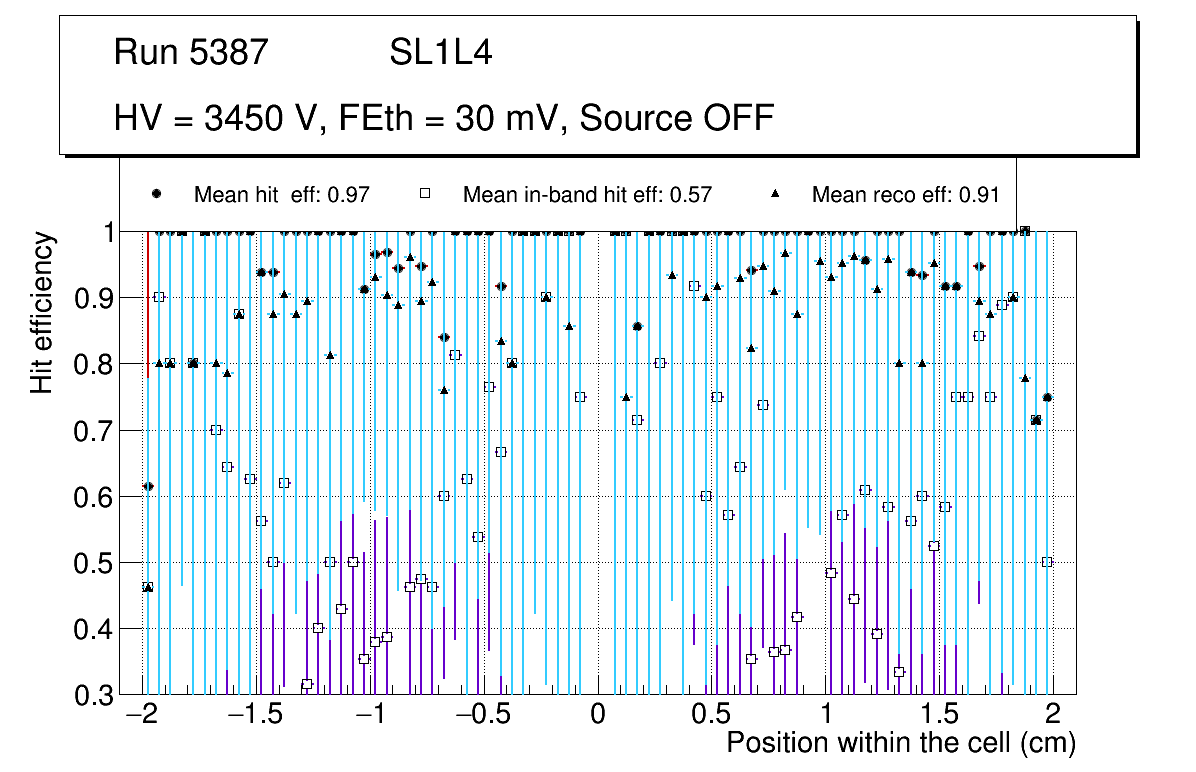Image resolution: width=1196 pixels, height=772 pixels.
Task: Click the 'Run 5387' title text
Action: point(191,52)
